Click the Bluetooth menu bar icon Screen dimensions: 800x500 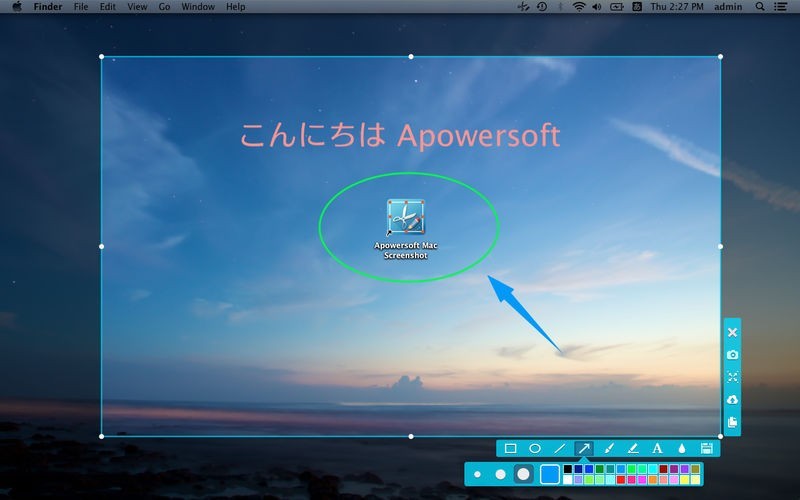(x=560, y=7)
